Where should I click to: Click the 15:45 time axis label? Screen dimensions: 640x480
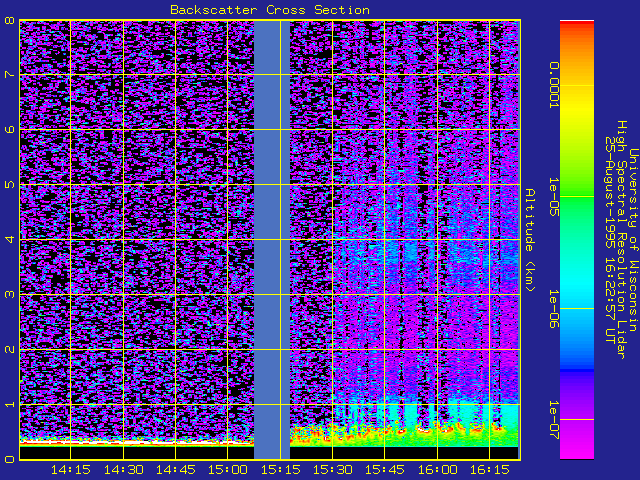pyautogui.click(x=385, y=470)
